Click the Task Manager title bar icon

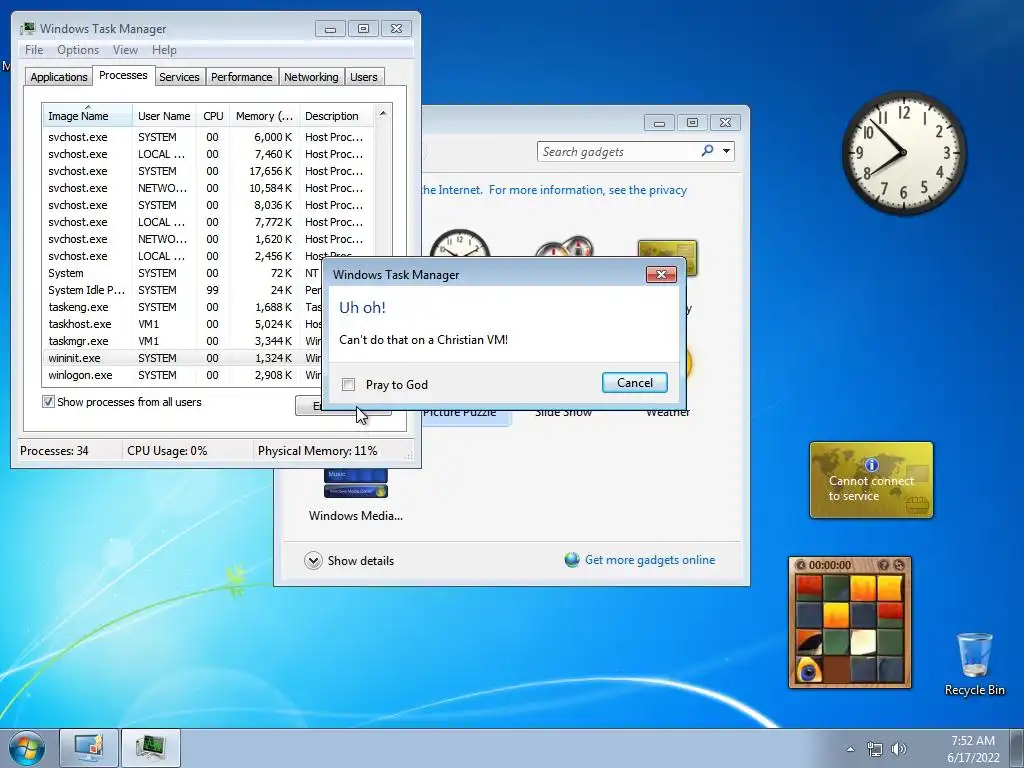(x=27, y=28)
